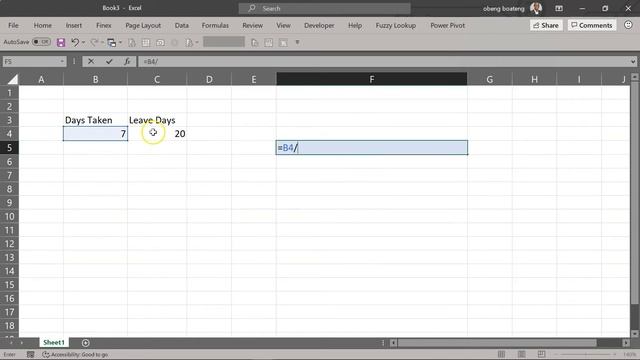Click the smiley feedback icon

click(628, 25)
